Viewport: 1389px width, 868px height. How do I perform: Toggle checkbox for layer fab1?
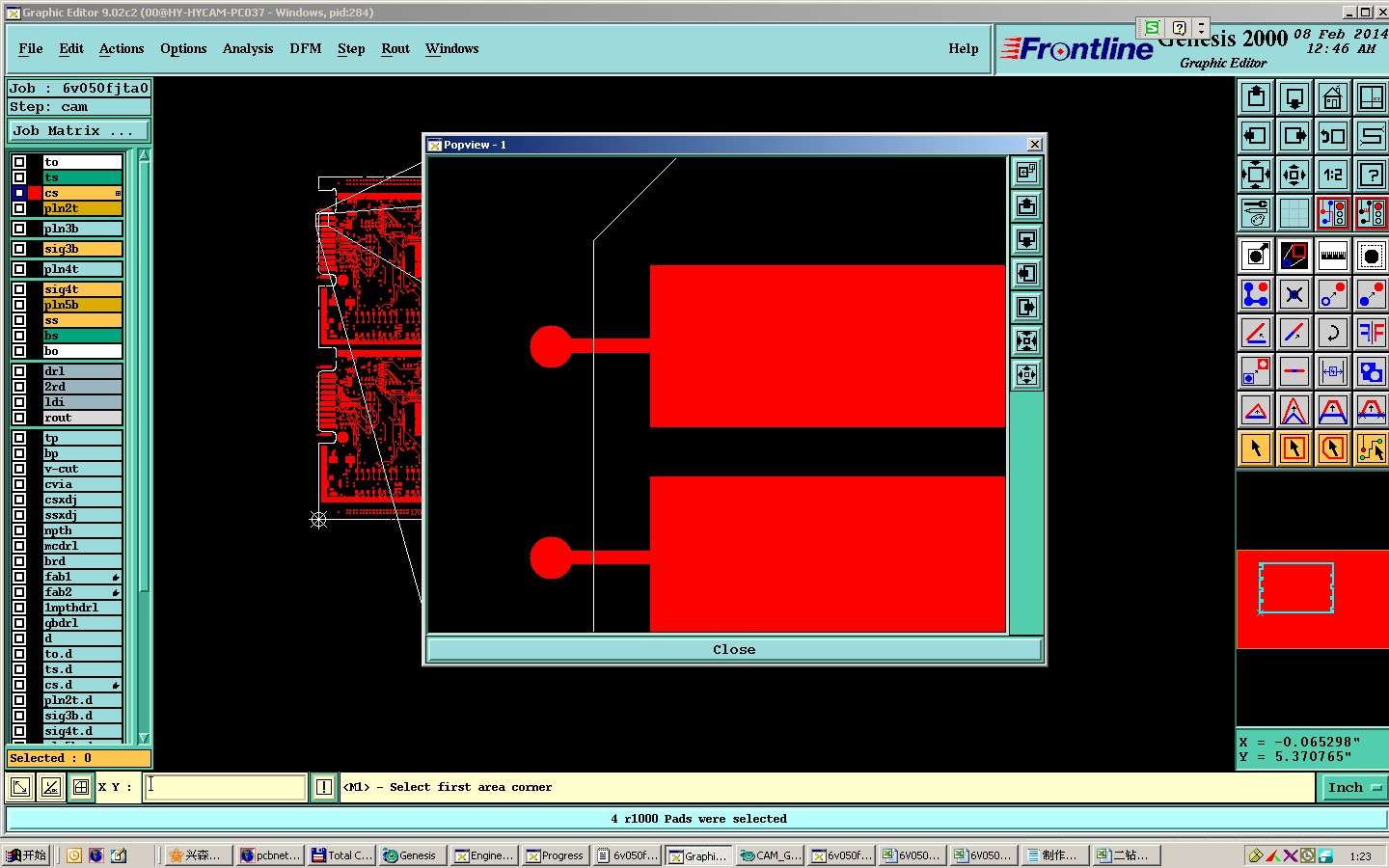click(x=19, y=577)
